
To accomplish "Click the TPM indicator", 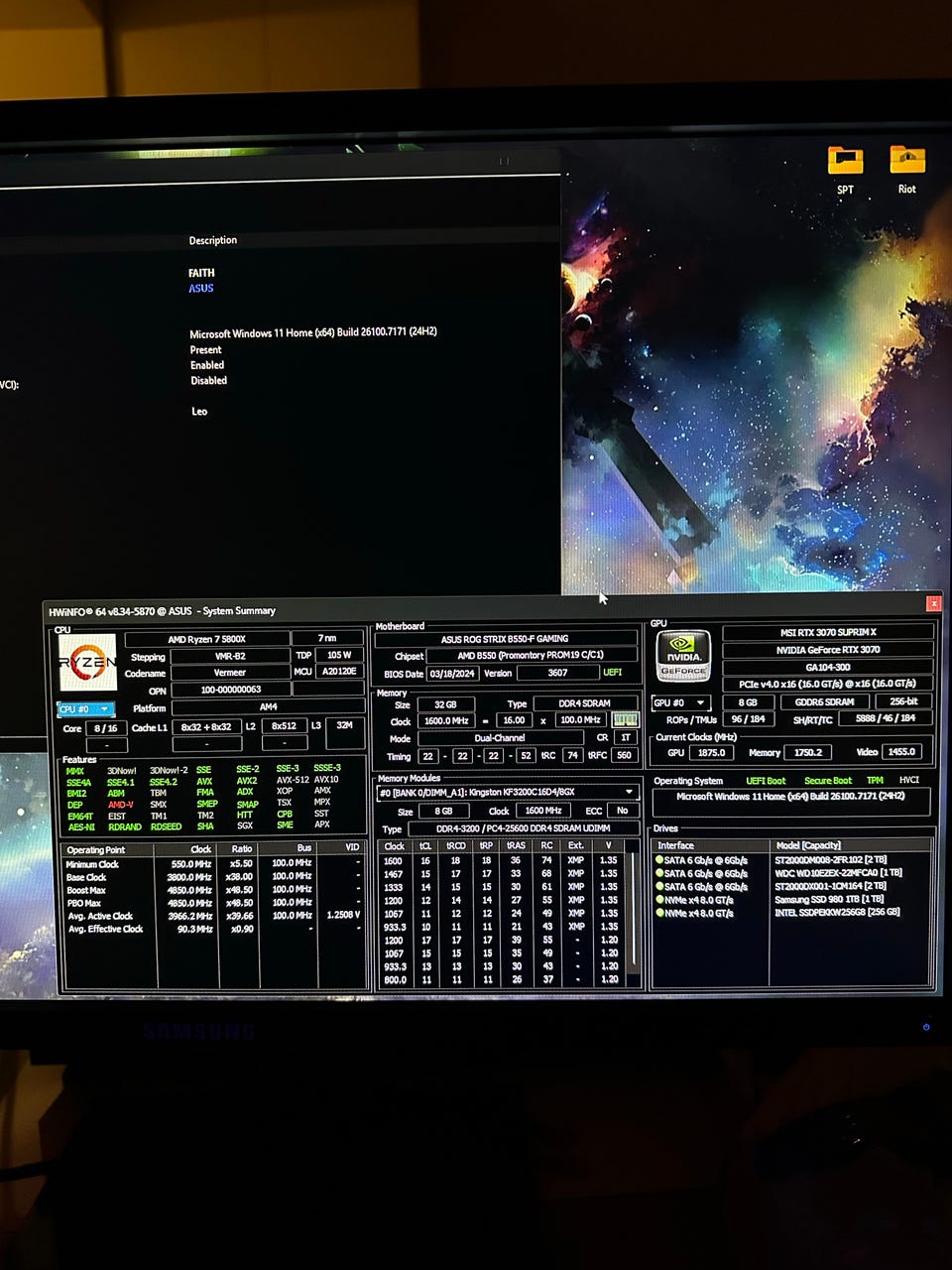I will pyautogui.click(x=875, y=781).
